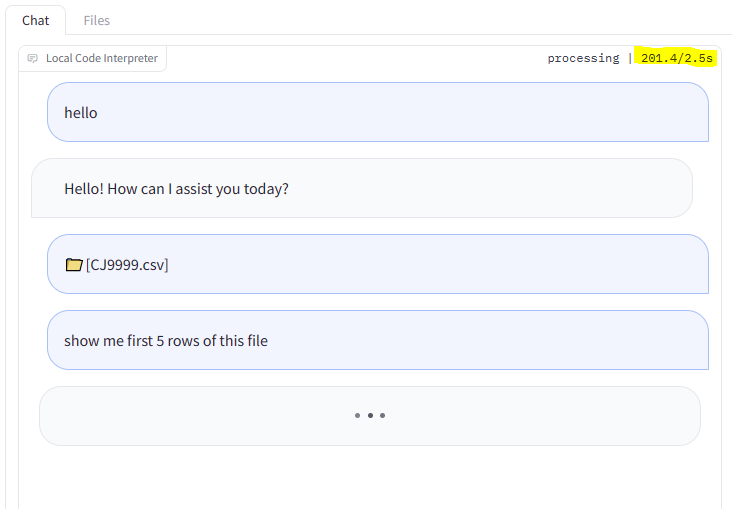The height and width of the screenshot is (509, 732).
Task: Click the separator bar before the timer
Action: [x=630, y=58]
